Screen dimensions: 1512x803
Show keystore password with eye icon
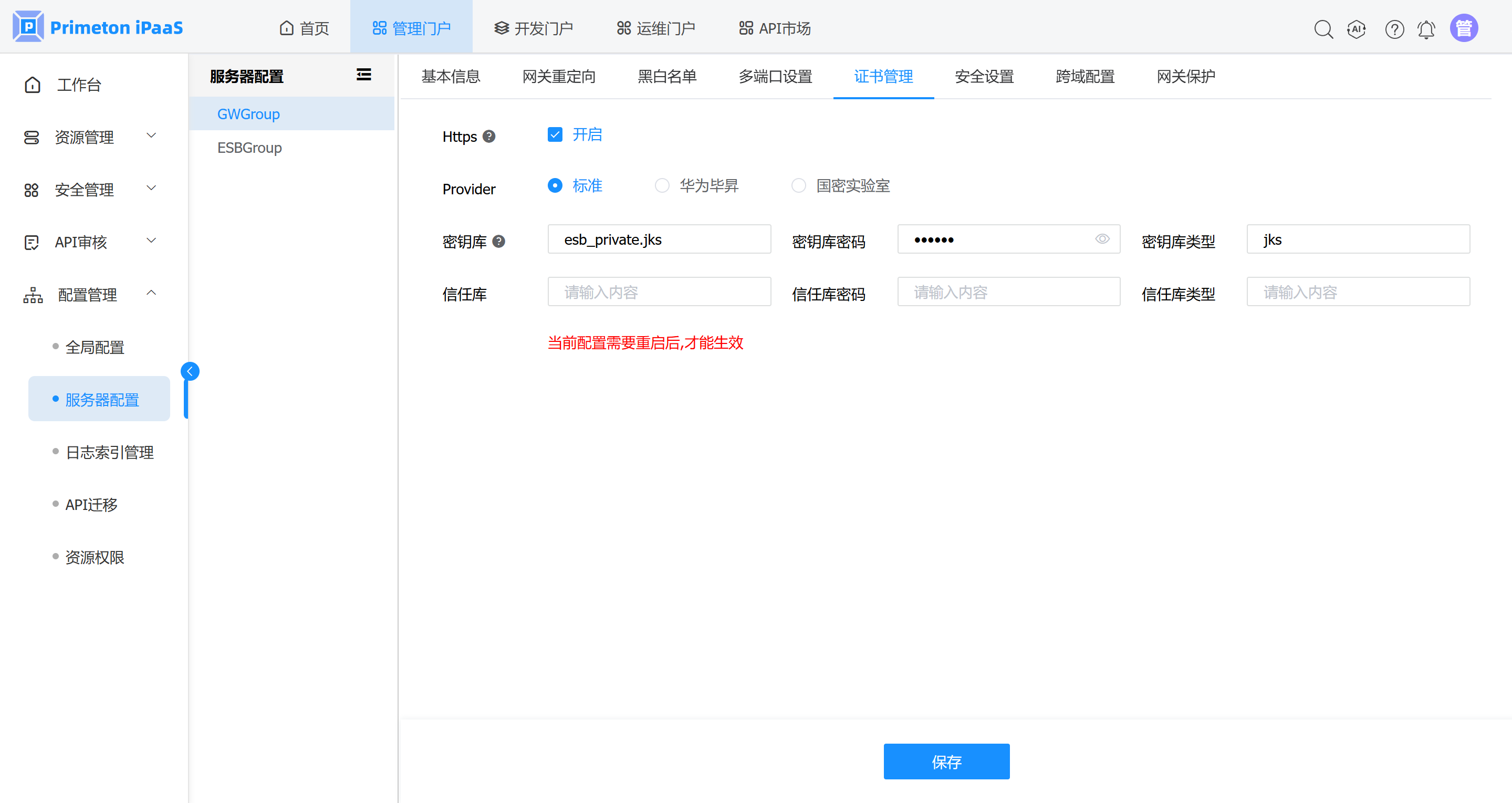pos(1102,239)
